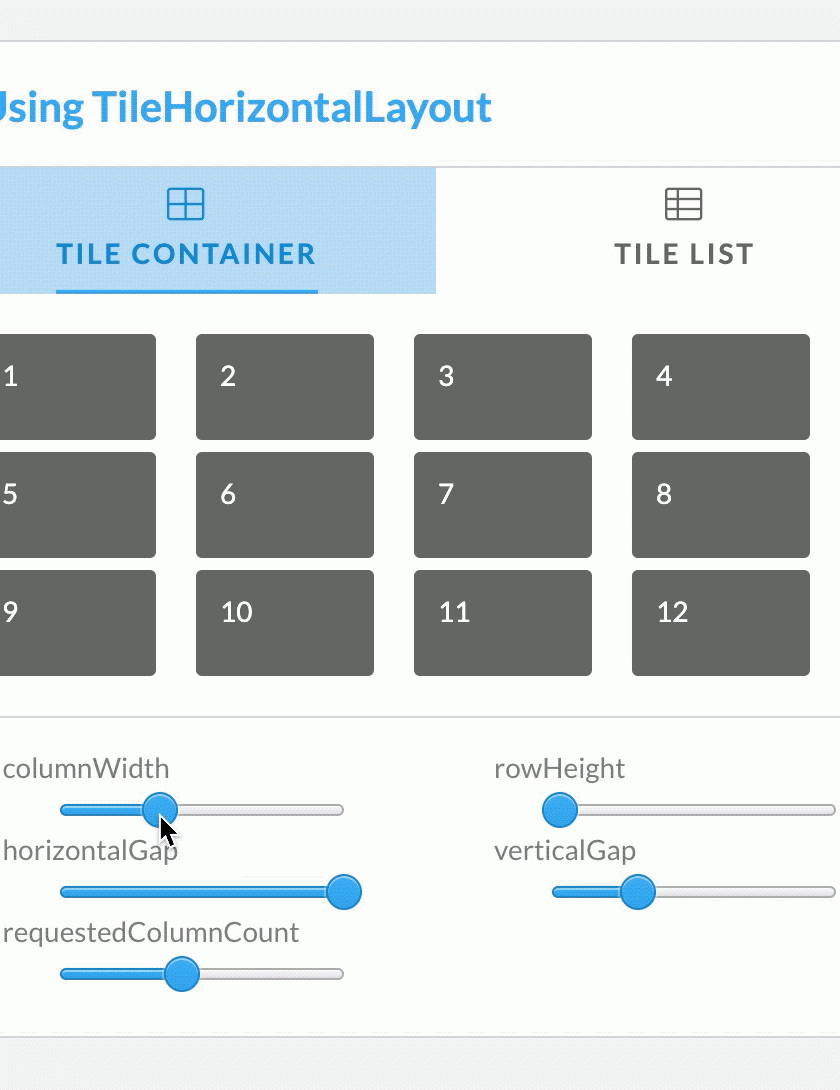Screen dimensions: 840x1090
Task: Open the TILE LIST tab
Action: tap(684, 253)
